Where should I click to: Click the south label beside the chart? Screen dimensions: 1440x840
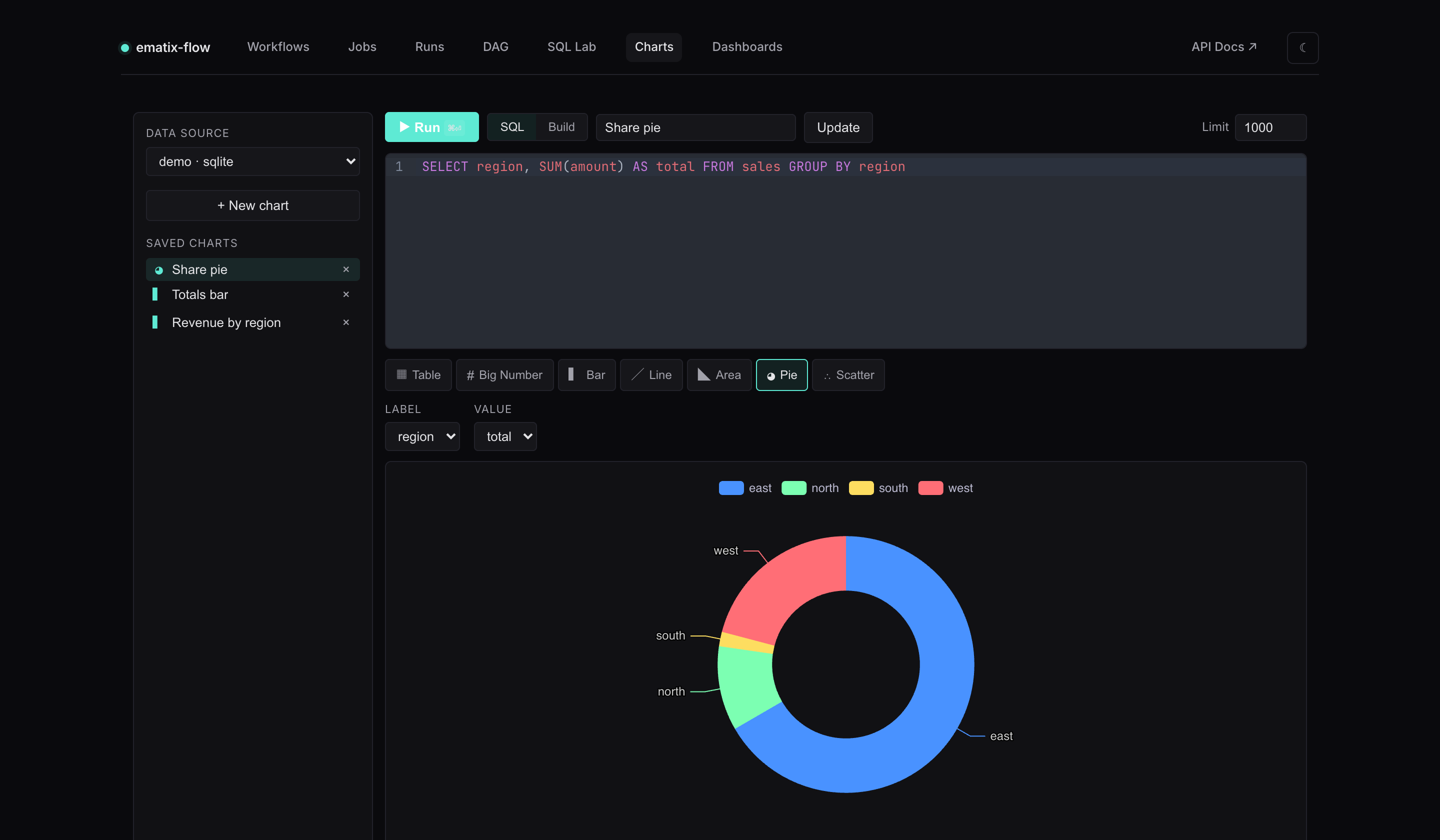(670, 635)
